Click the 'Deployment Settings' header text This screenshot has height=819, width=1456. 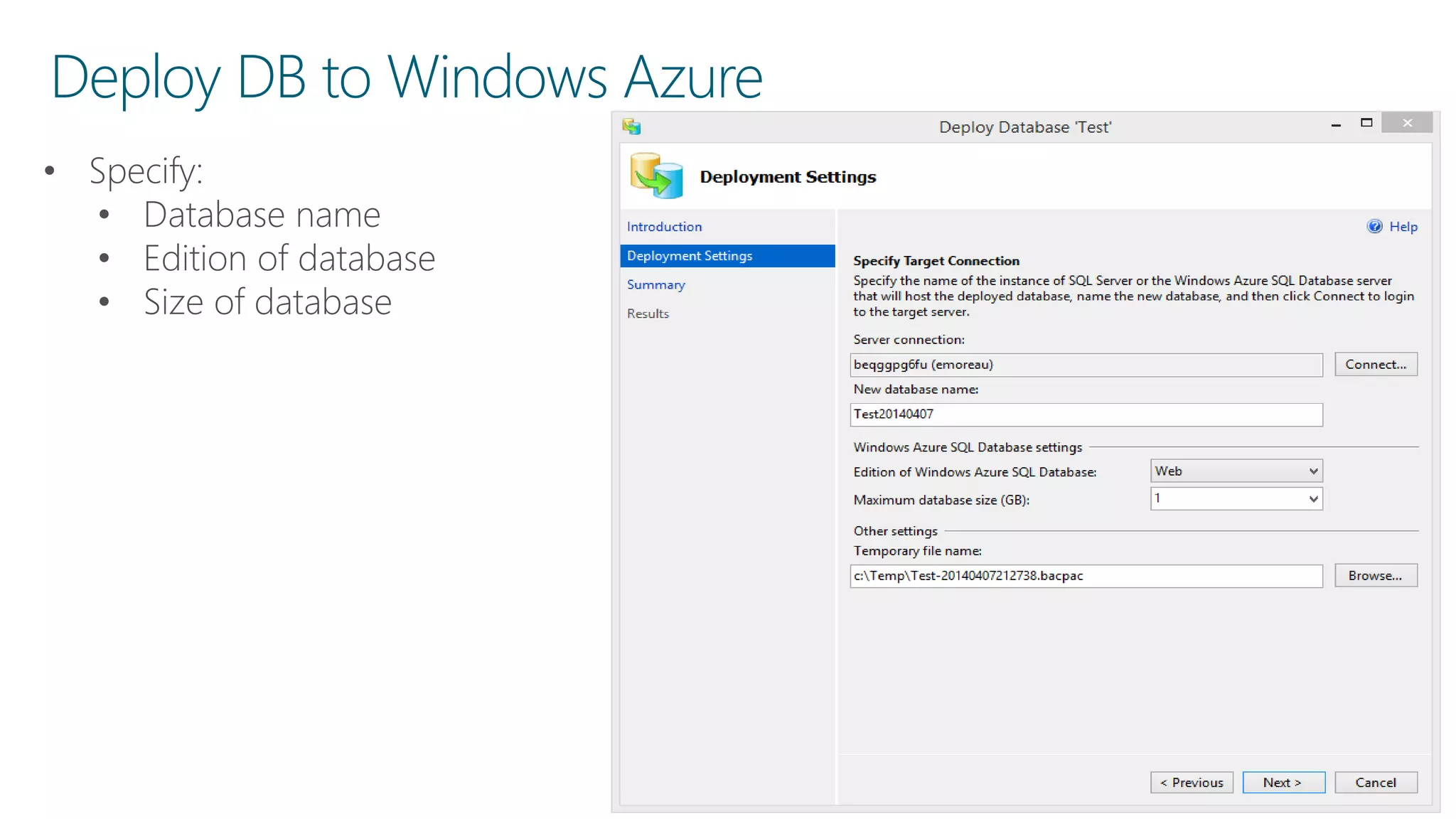[788, 176]
